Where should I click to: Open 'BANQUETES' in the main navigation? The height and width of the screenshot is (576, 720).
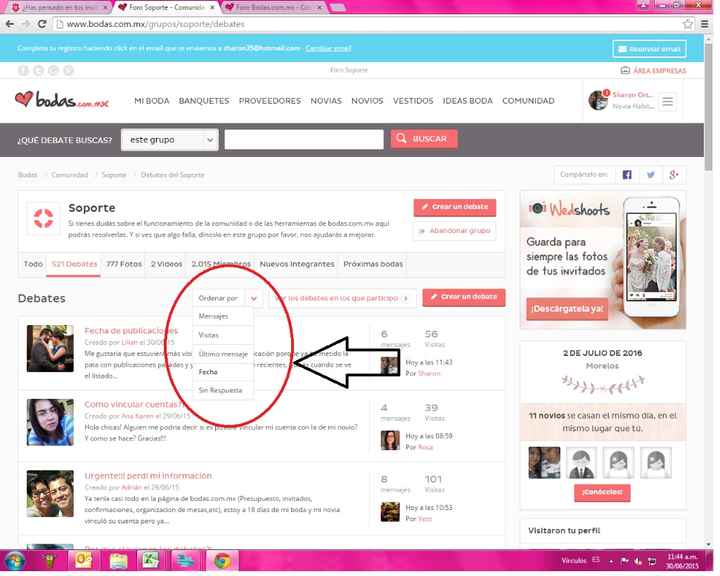tap(204, 101)
